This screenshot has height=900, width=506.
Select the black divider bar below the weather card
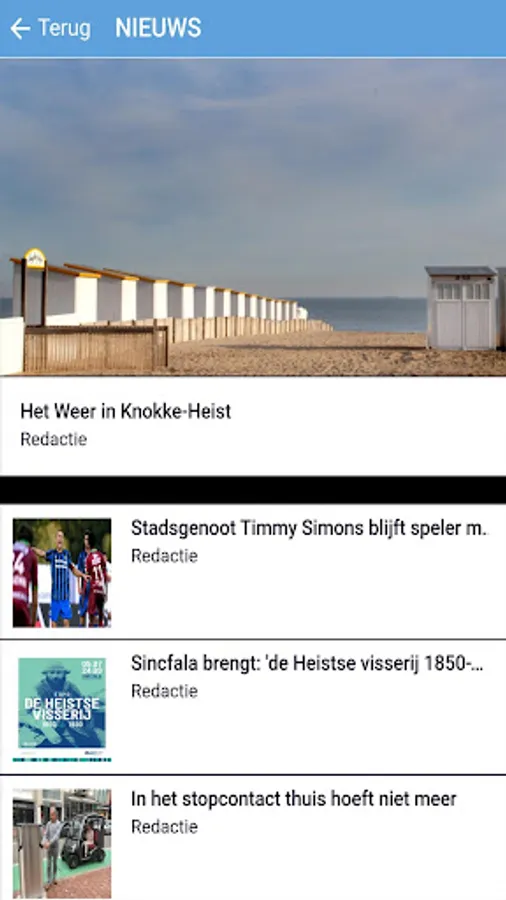click(253, 490)
